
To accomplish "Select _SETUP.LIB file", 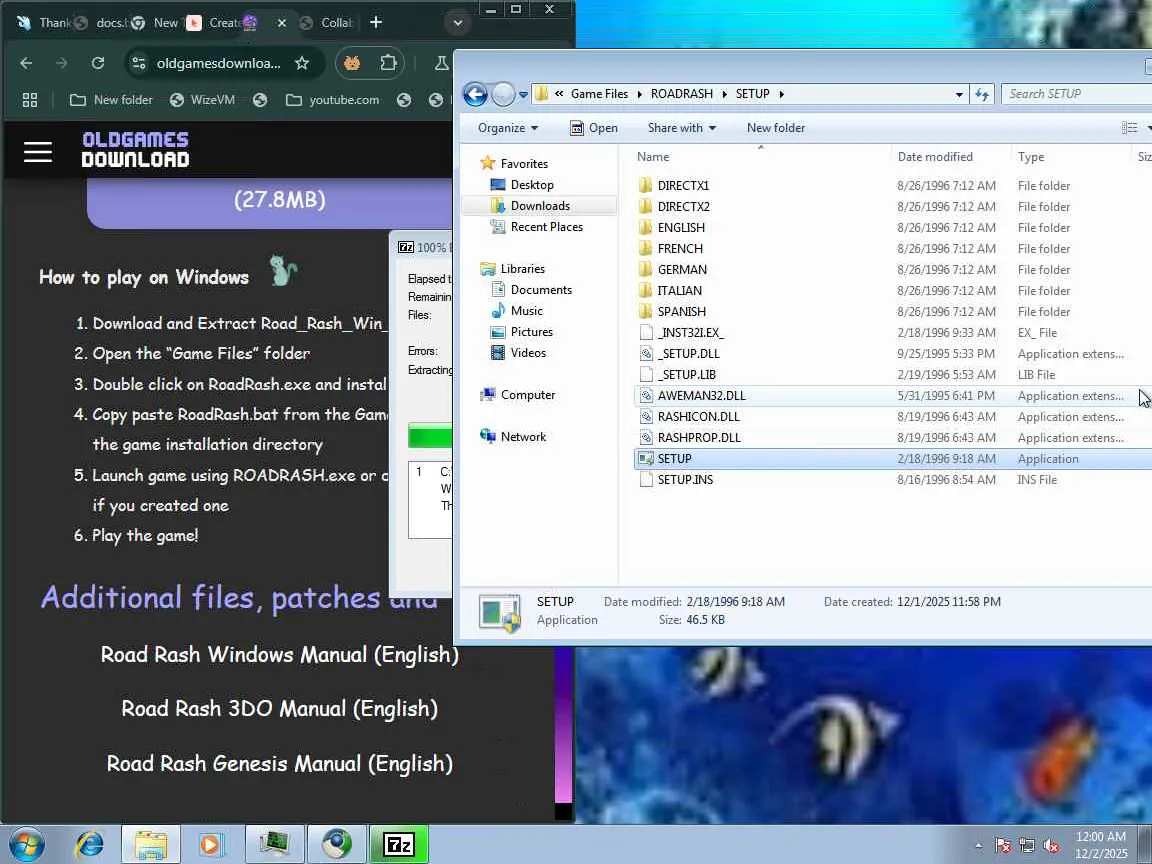I will pos(686,375).
